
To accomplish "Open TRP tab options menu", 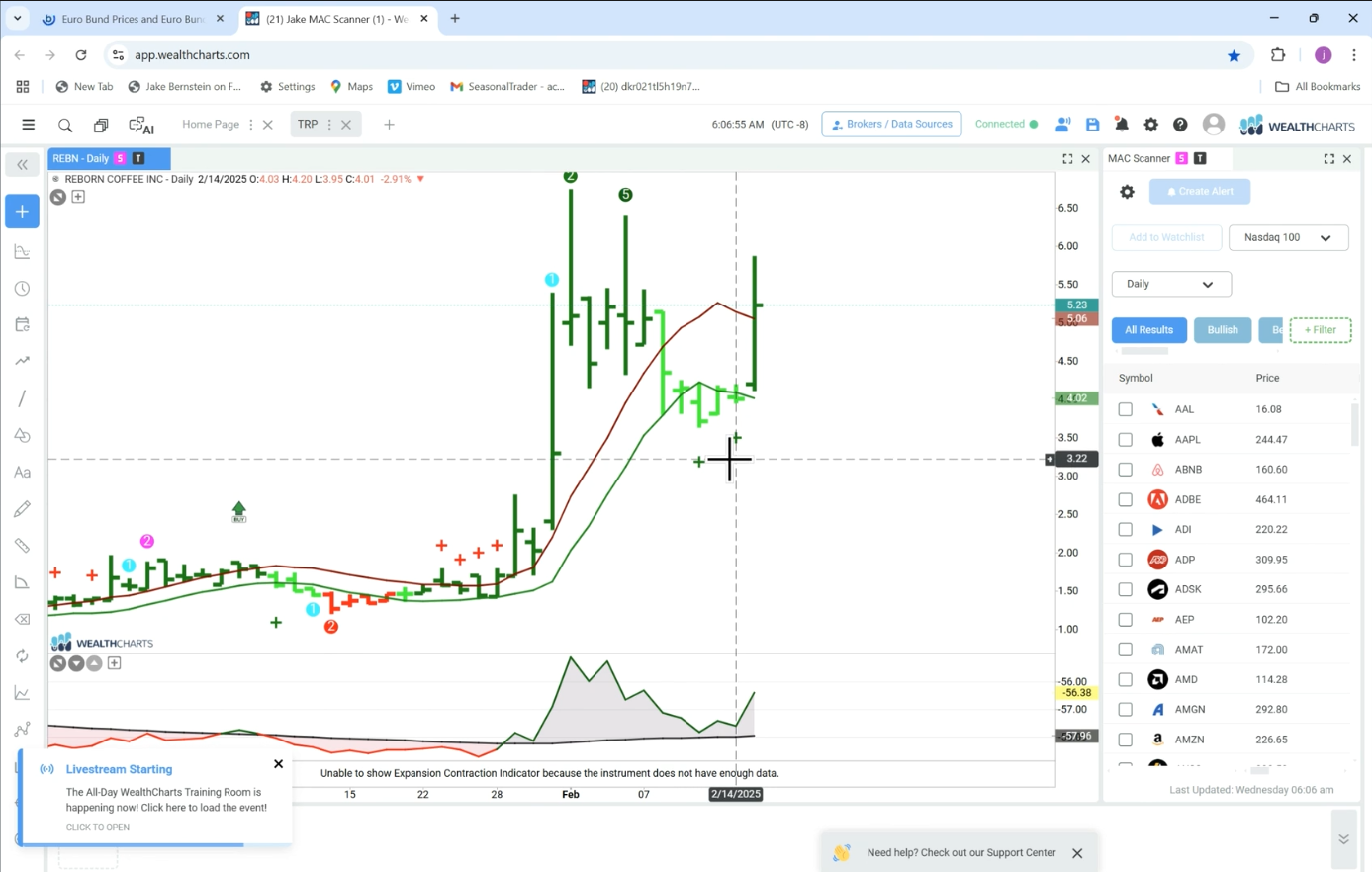I will point(329,125).
